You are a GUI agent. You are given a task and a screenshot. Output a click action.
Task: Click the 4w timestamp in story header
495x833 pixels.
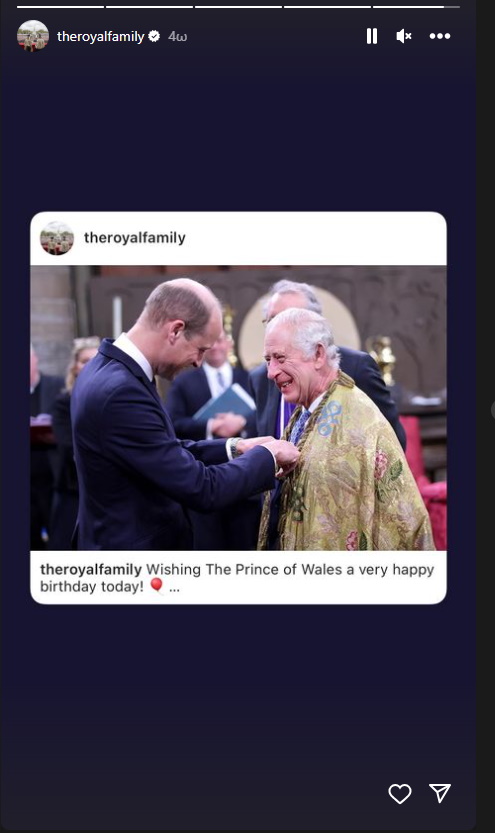177,37
